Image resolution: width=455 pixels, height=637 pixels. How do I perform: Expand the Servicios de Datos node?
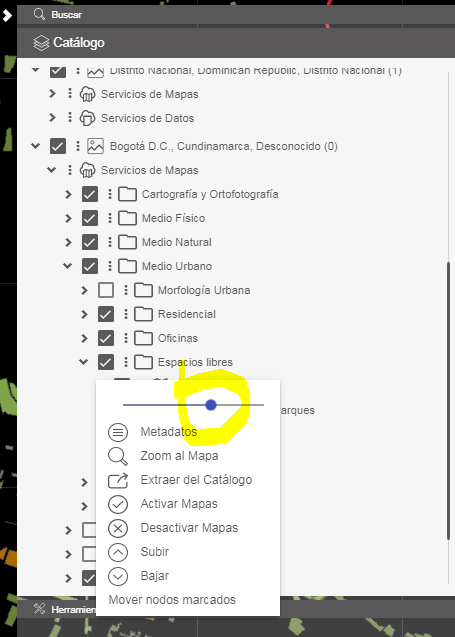tap(52, 118)
